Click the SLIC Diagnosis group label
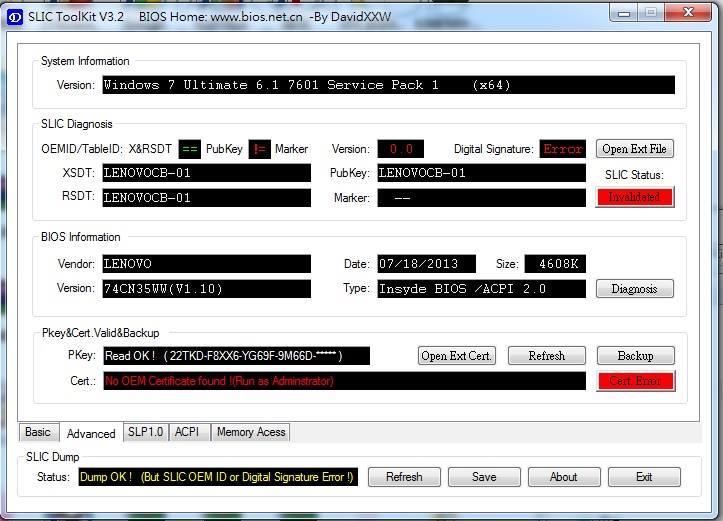Screen dimensions: 723x521 (x=77, y=124)
